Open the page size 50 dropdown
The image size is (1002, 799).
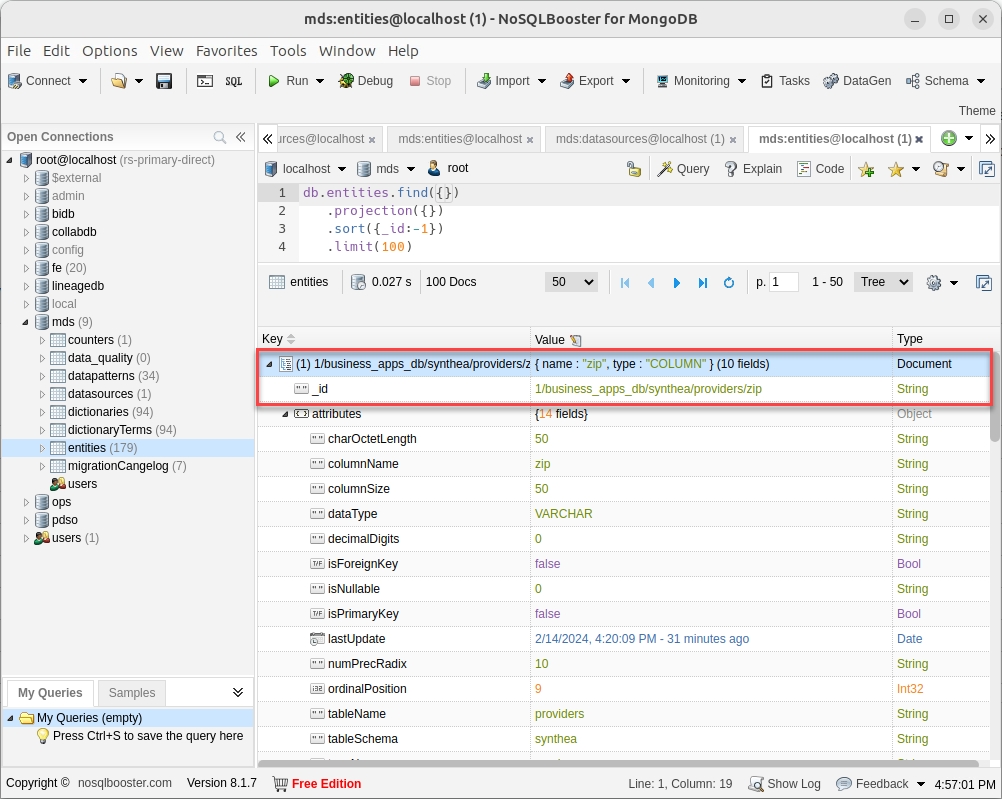[572, 282]
